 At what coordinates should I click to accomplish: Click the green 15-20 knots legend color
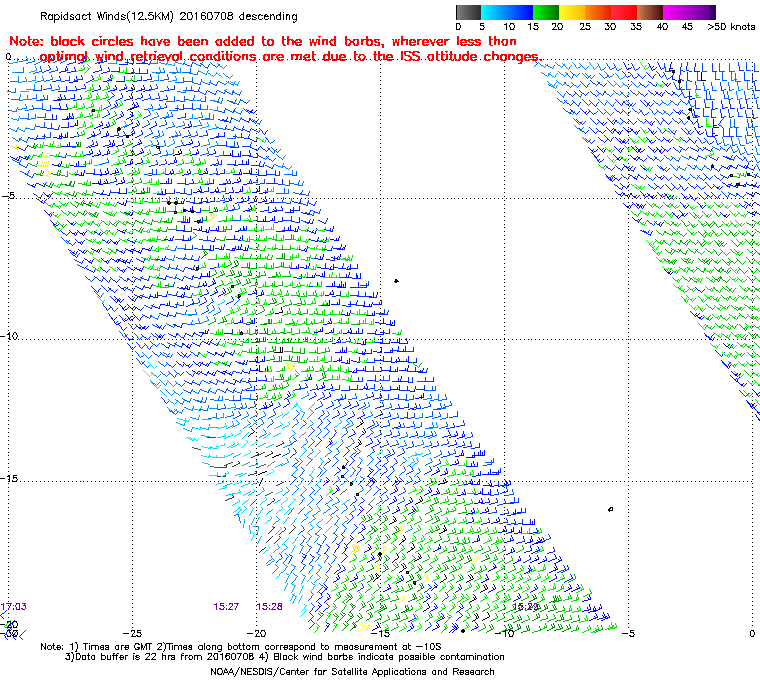point(546,12)
